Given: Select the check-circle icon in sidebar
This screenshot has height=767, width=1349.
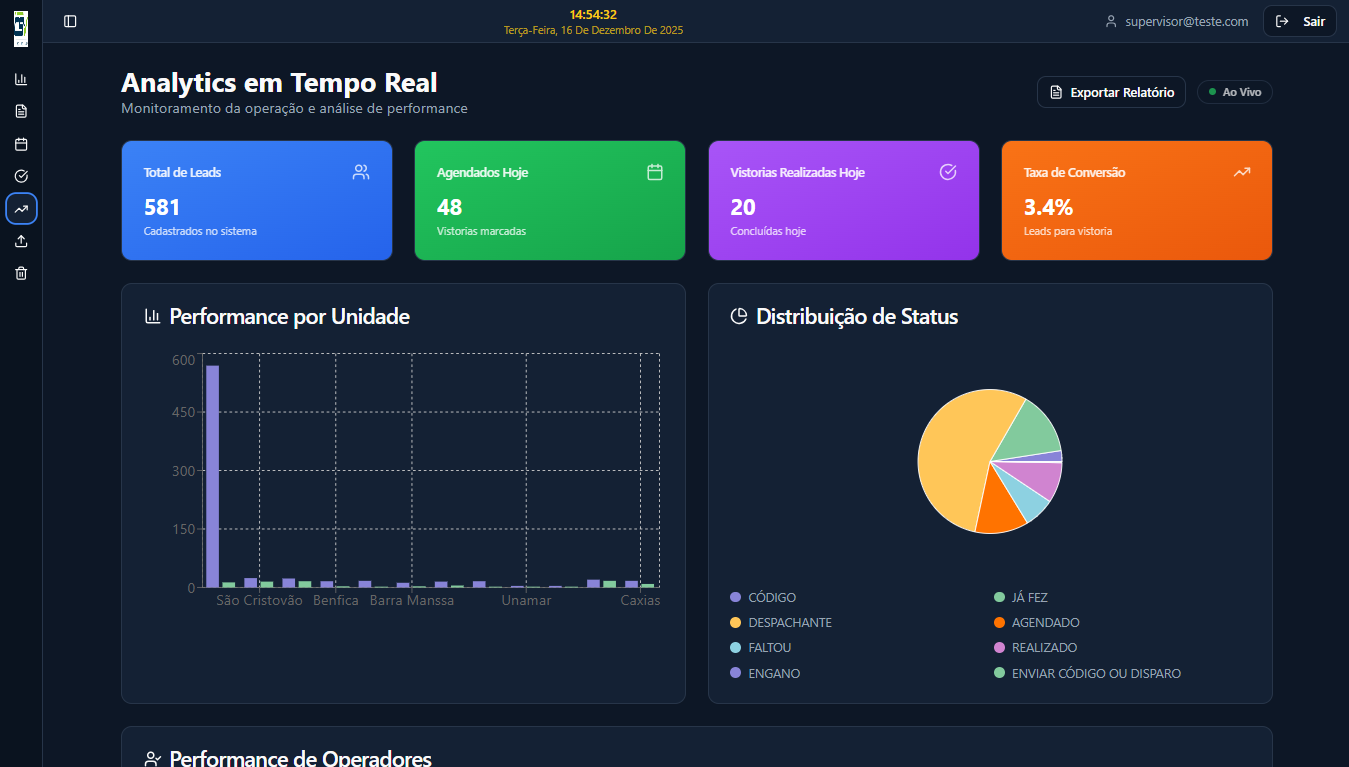Looking at the screenshot, I should [21, 176].
